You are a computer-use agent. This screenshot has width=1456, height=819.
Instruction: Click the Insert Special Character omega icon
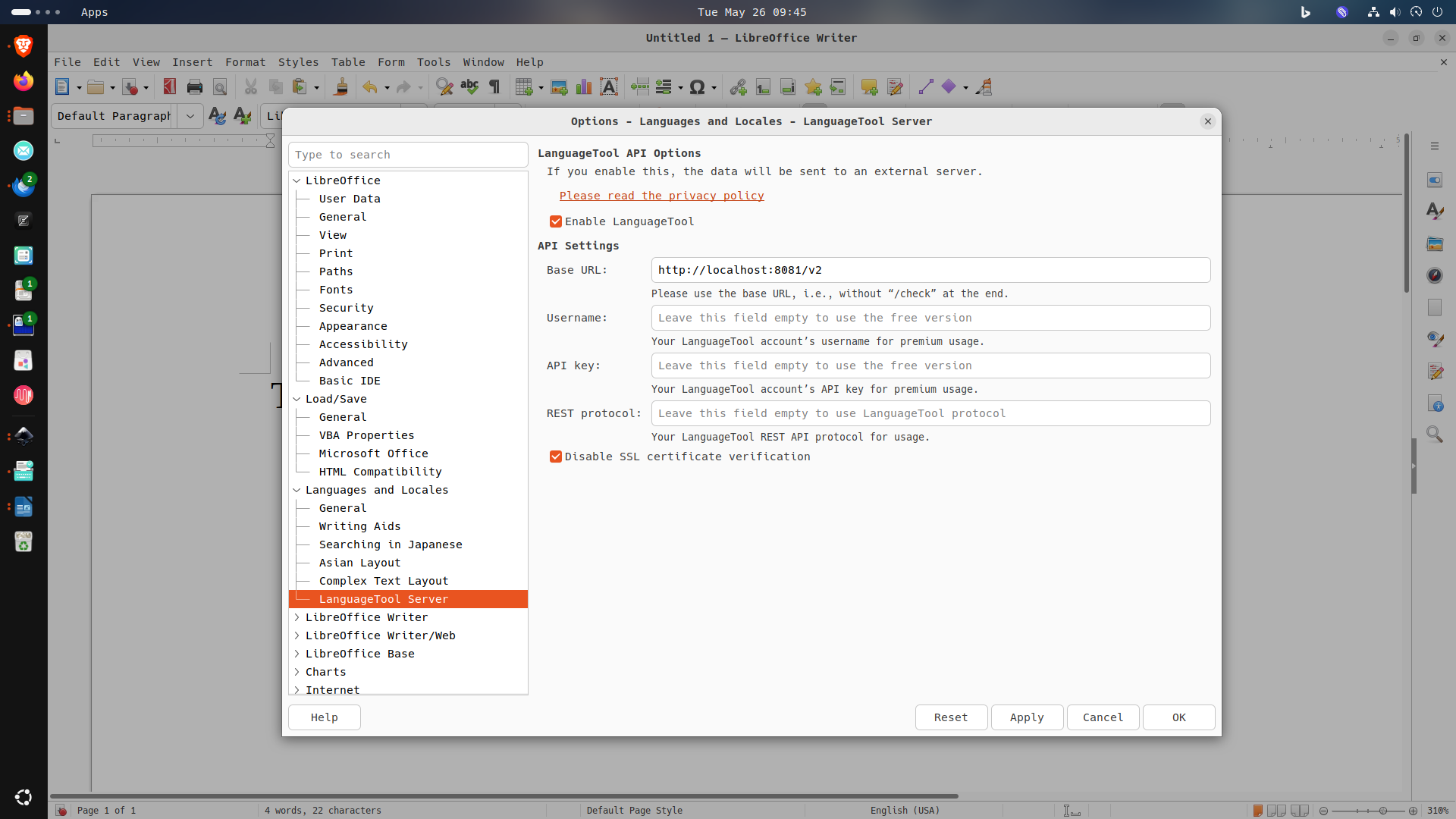click(x=697, y=87)
